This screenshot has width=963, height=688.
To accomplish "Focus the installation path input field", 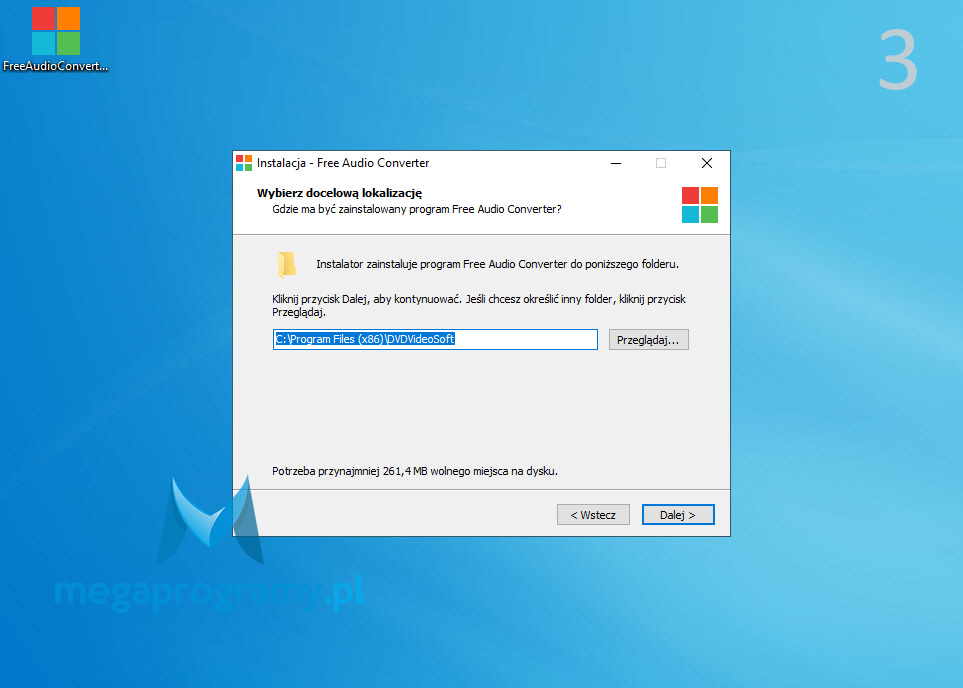I will pyautogui.click(x=435, y=339).
